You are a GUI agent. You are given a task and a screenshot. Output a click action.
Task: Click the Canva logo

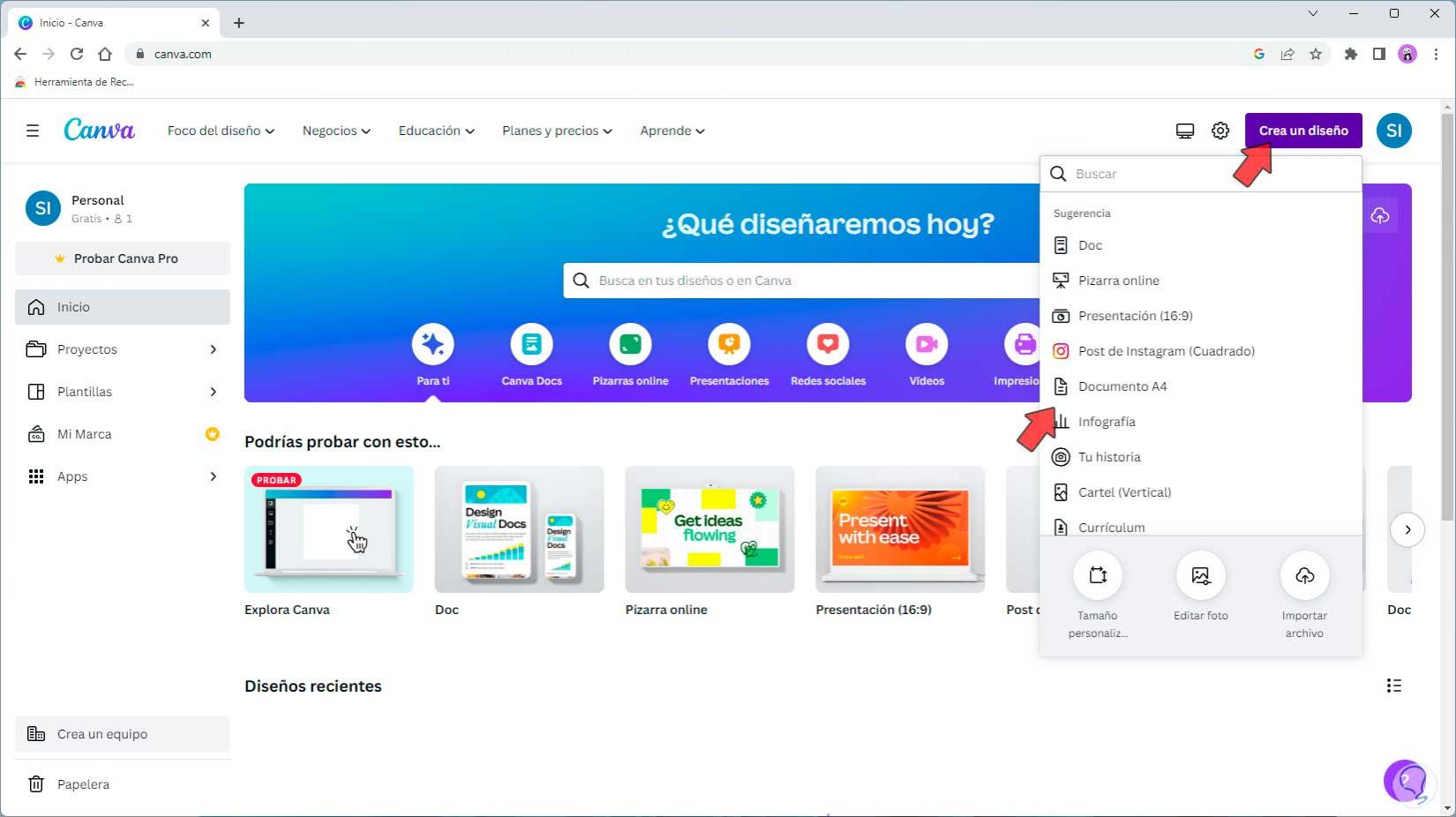[99, 131]
